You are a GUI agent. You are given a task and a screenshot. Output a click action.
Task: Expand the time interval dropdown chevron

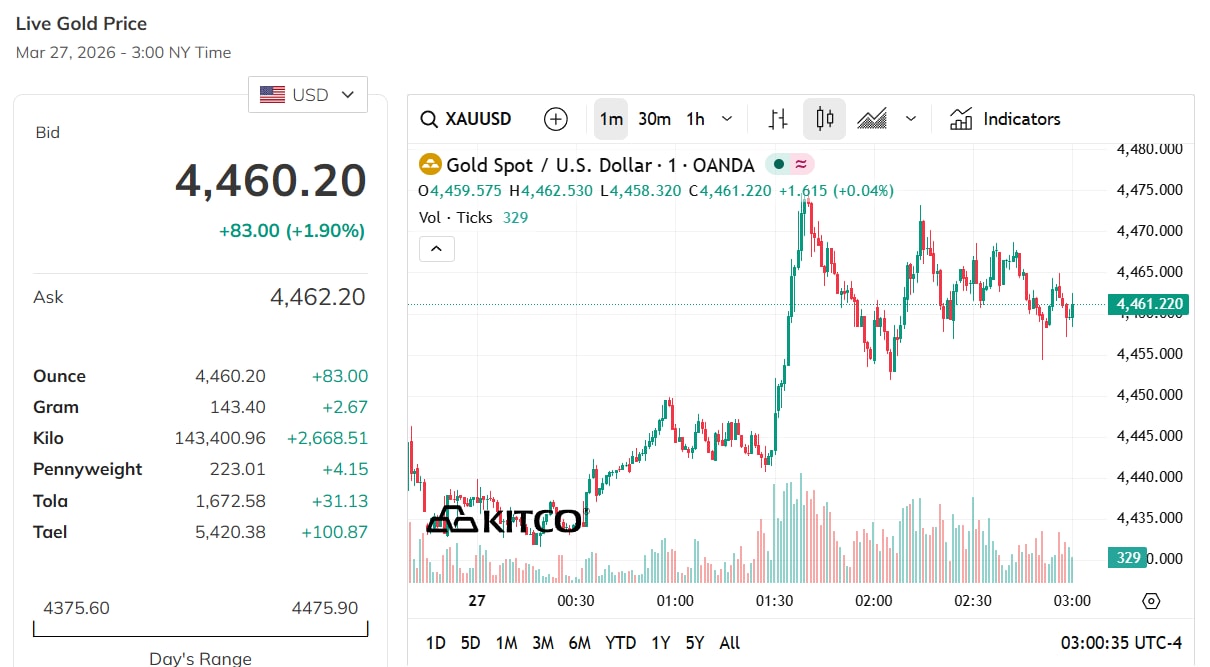(727, 119)
